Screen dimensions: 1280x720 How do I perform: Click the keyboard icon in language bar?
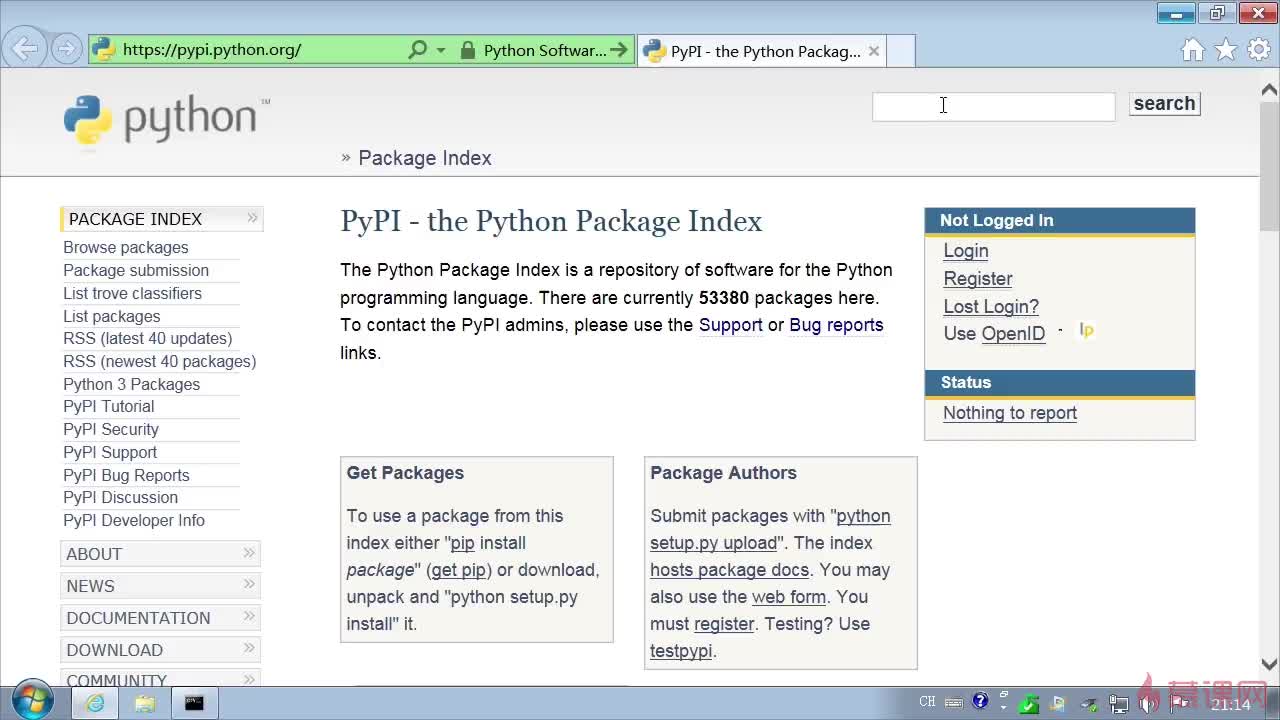click(954, 702)
